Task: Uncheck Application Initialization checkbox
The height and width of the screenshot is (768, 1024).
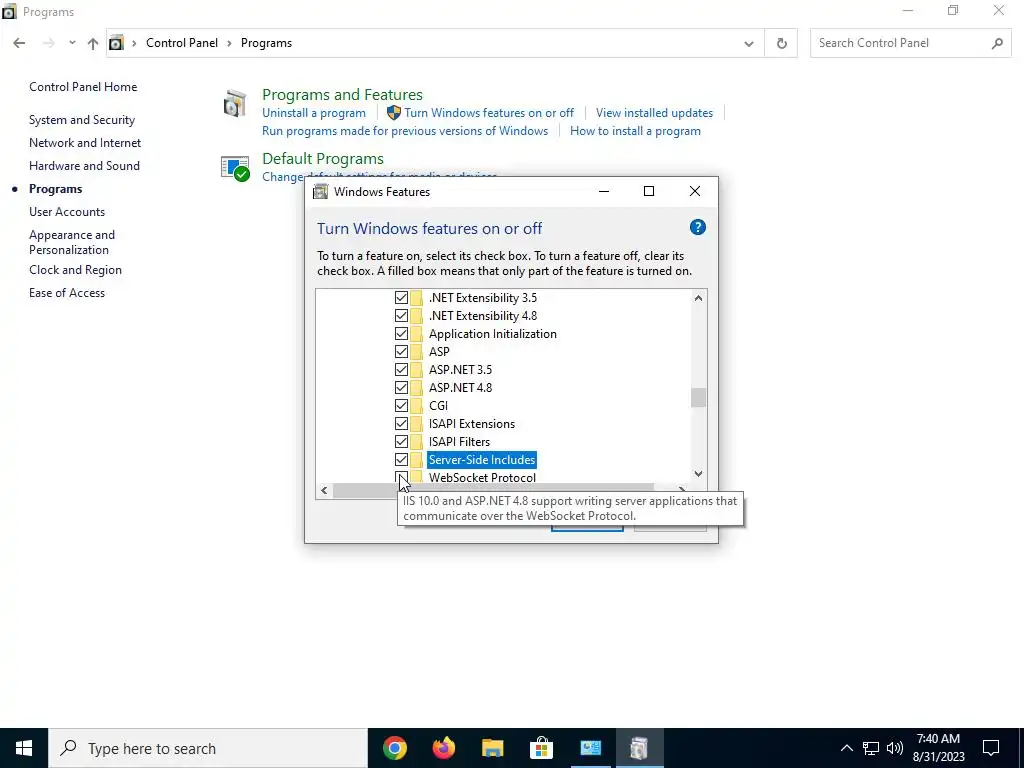Action: [x=401, y=334]
